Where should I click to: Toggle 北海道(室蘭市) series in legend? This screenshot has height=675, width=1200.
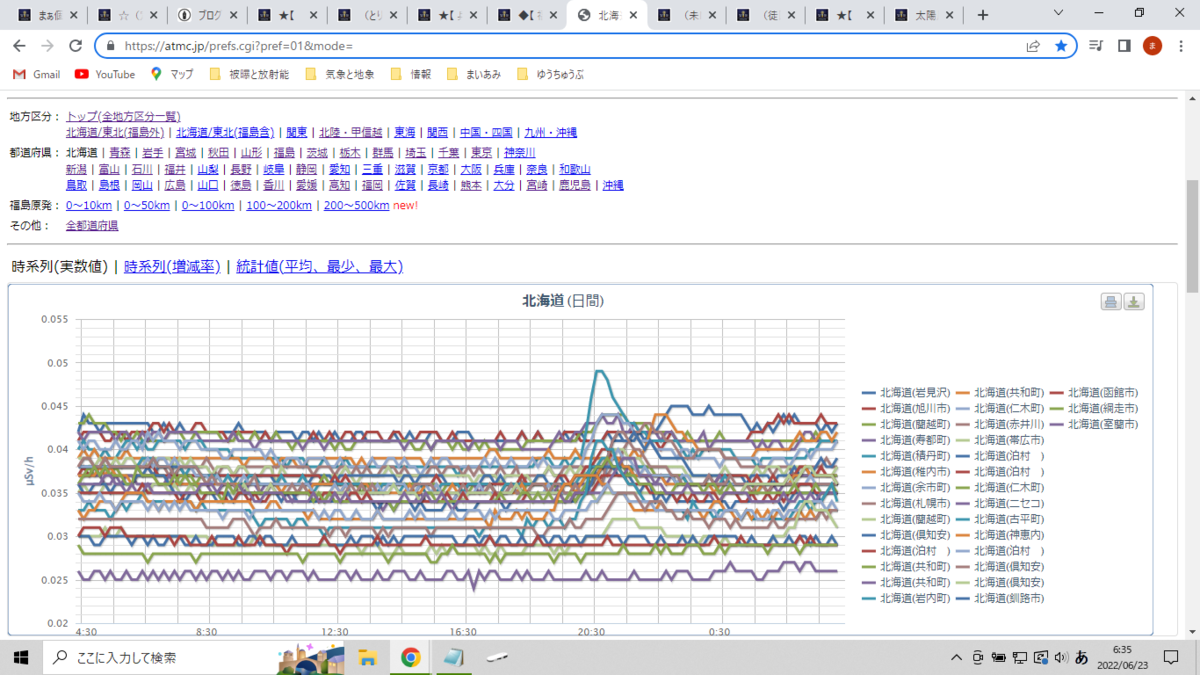pyautogui.click(x=1093, y=424)
